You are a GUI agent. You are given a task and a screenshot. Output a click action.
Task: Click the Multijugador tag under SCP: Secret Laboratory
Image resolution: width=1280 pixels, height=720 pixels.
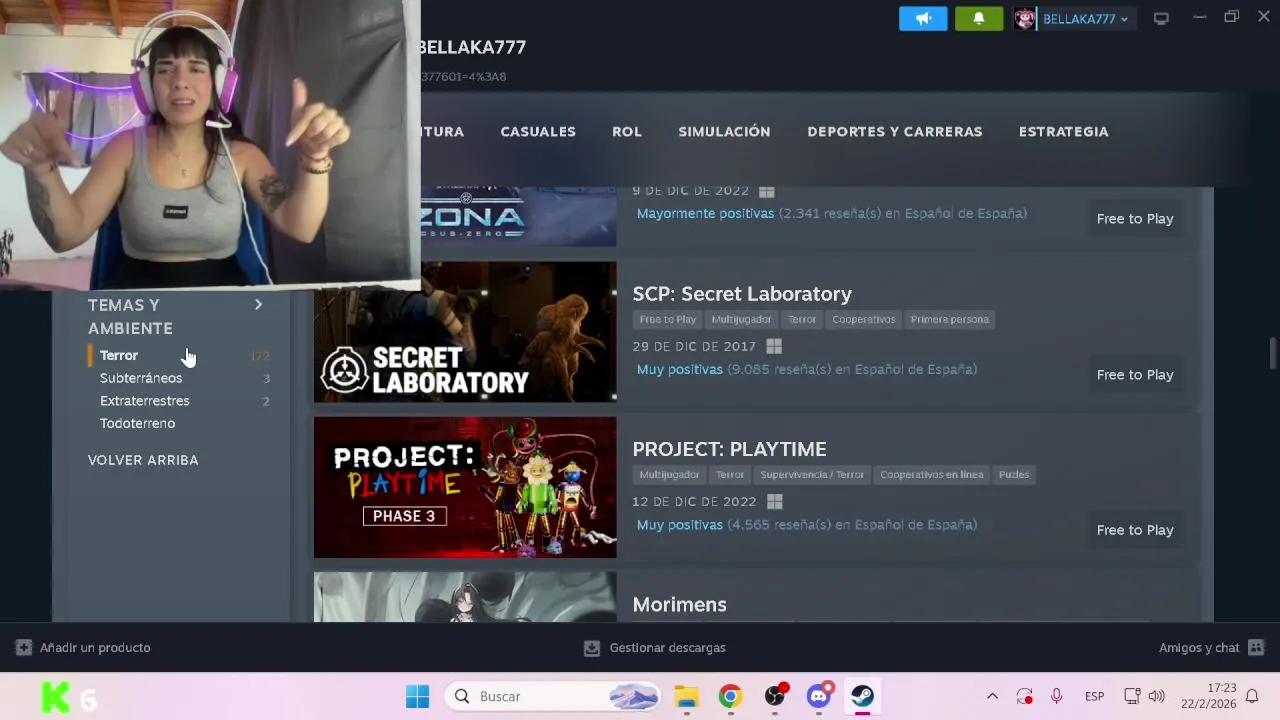point(741,320)
